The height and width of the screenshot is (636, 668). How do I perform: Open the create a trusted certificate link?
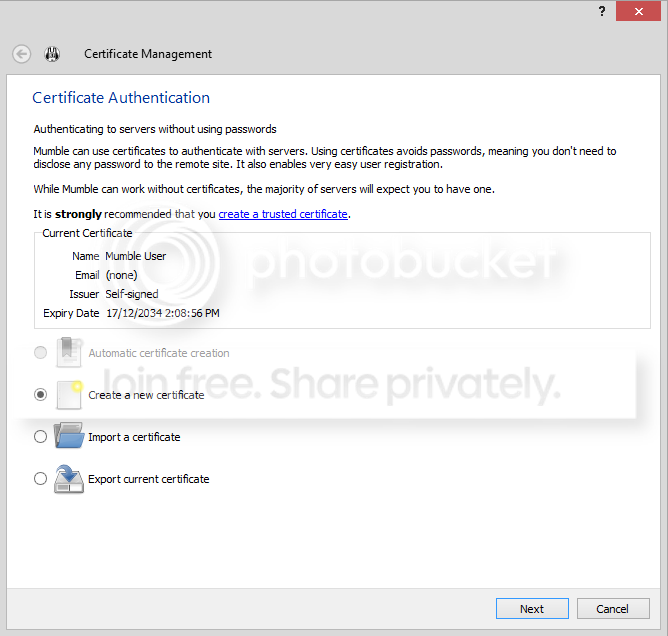point(283,214)
